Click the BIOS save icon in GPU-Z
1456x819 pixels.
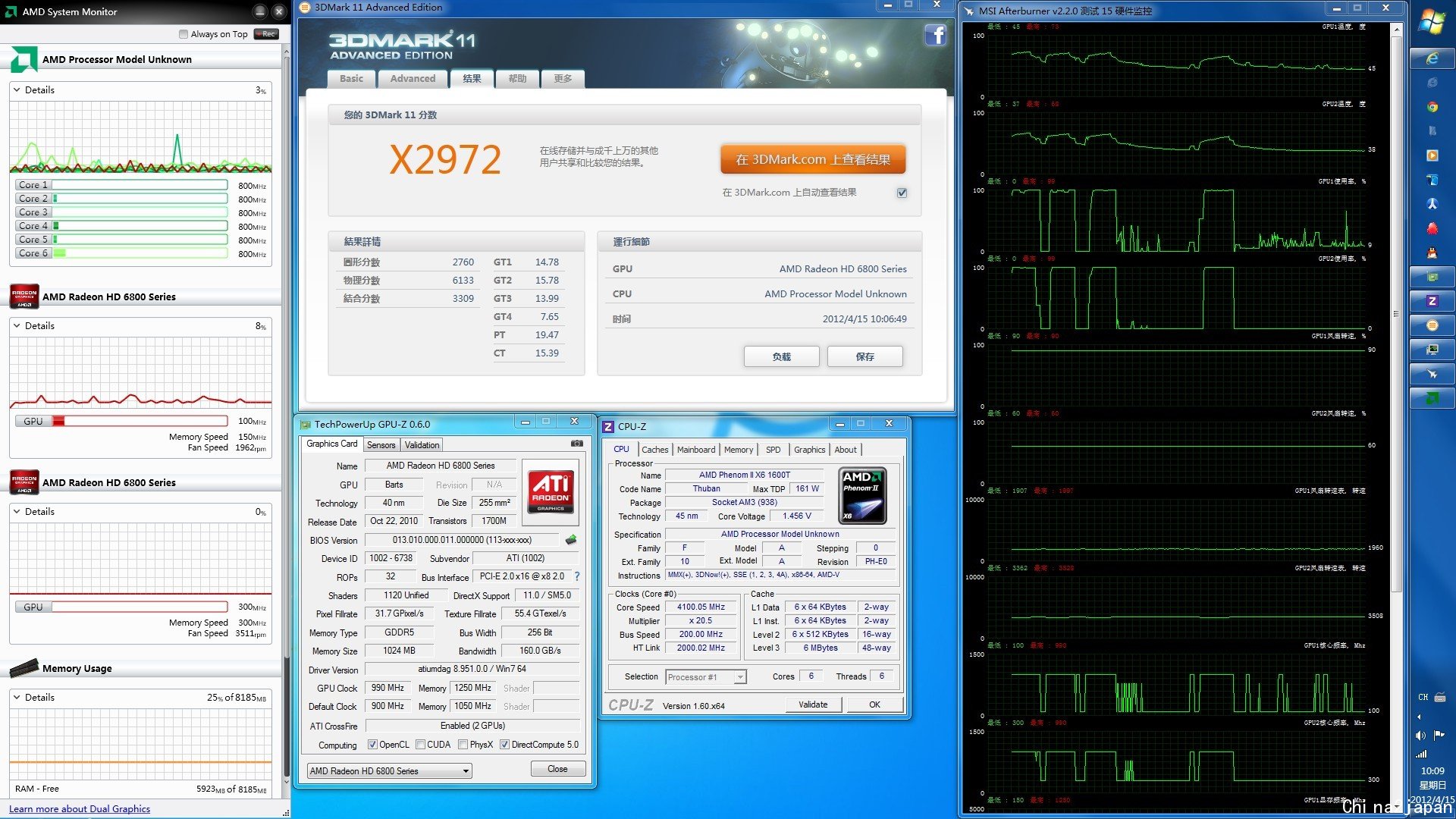click(x=571, y=540)
